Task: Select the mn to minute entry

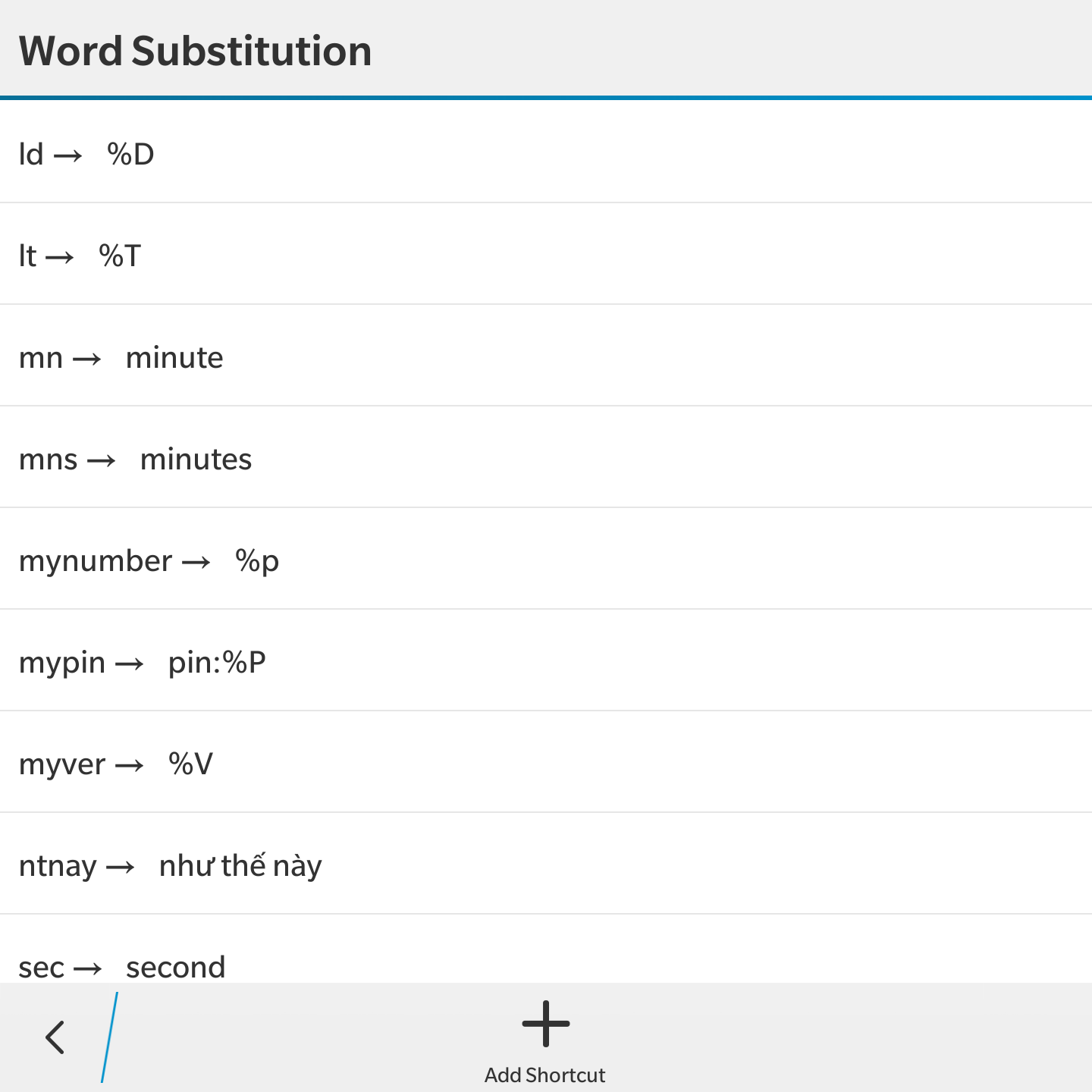Action: point(546,356)
